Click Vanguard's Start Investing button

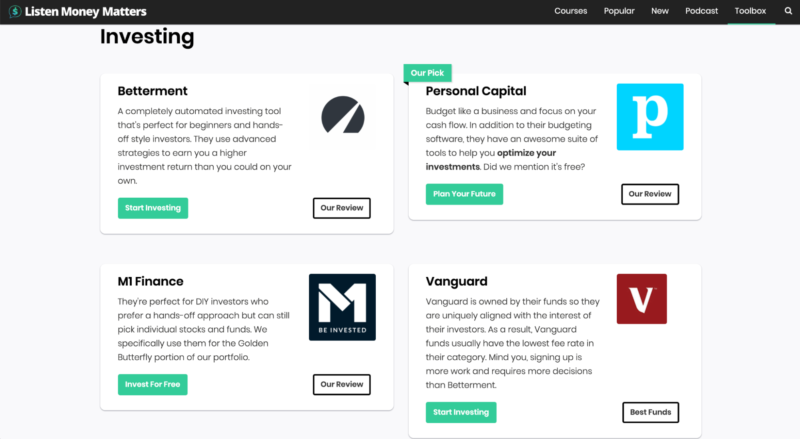461,412
